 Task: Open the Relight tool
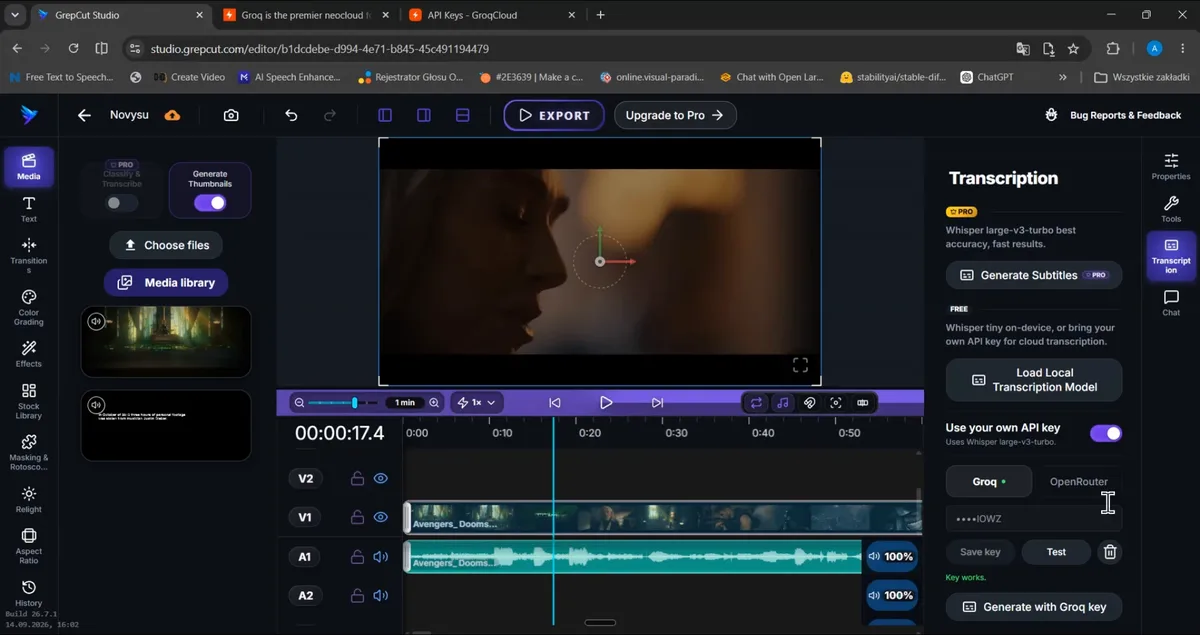(29, 498)
